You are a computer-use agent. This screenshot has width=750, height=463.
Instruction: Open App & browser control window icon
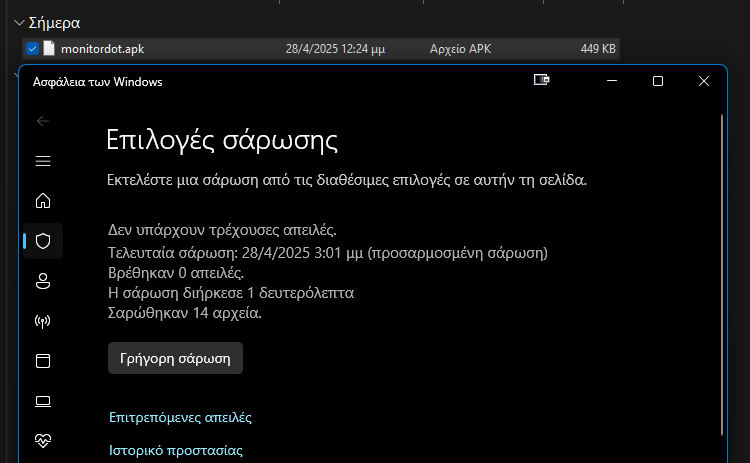(x=42, y=361)
